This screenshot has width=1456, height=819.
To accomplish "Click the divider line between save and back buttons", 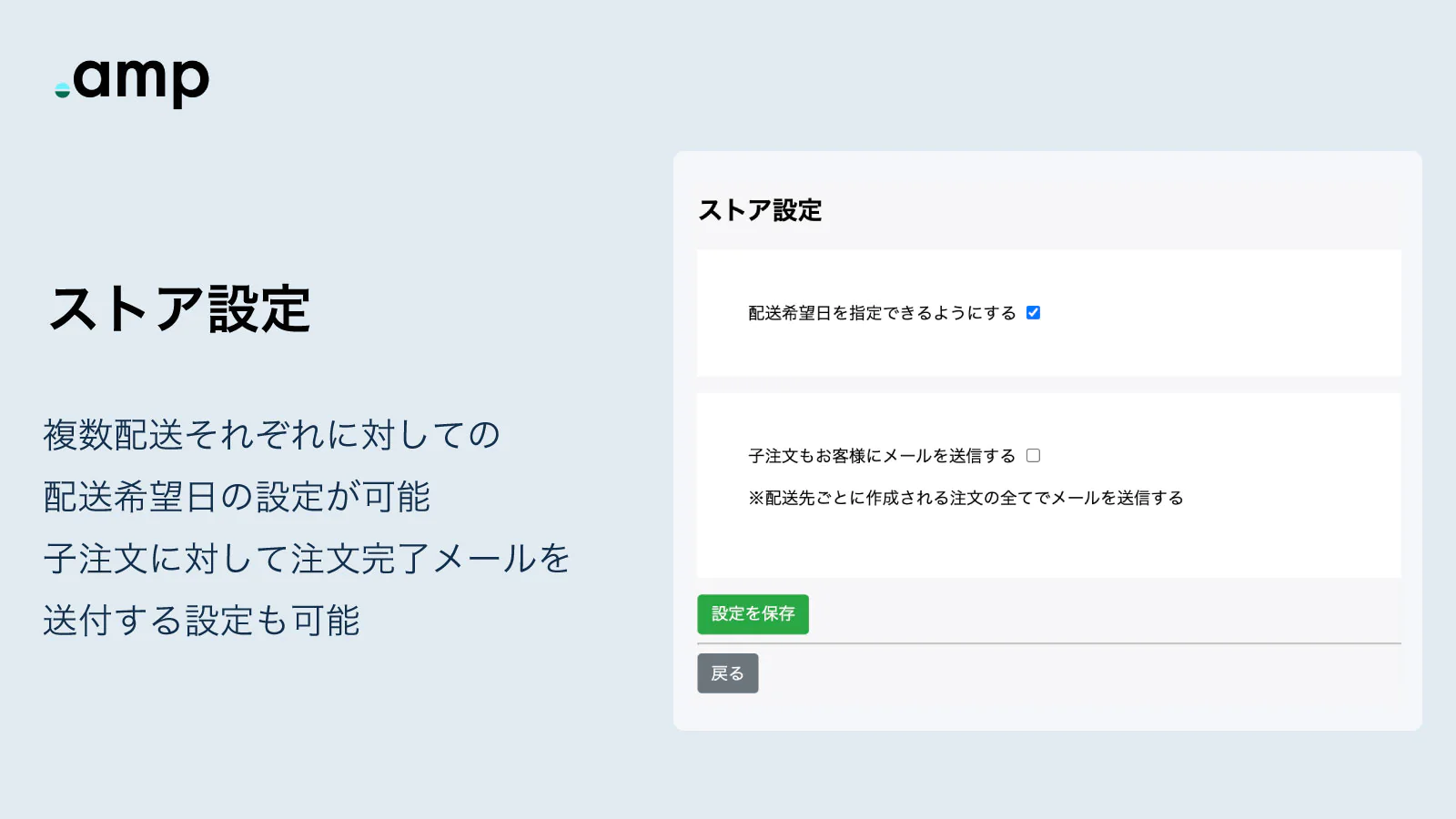I will [1049, 643].
